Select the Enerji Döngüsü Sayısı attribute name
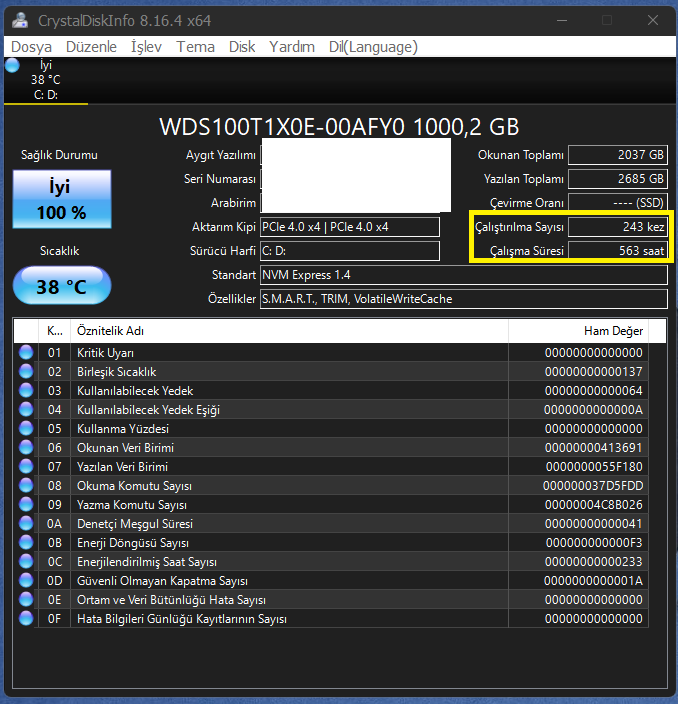Image resolution: width=678 pixels, height=704 pixels. pyautogui.click(x=133, y=543)
